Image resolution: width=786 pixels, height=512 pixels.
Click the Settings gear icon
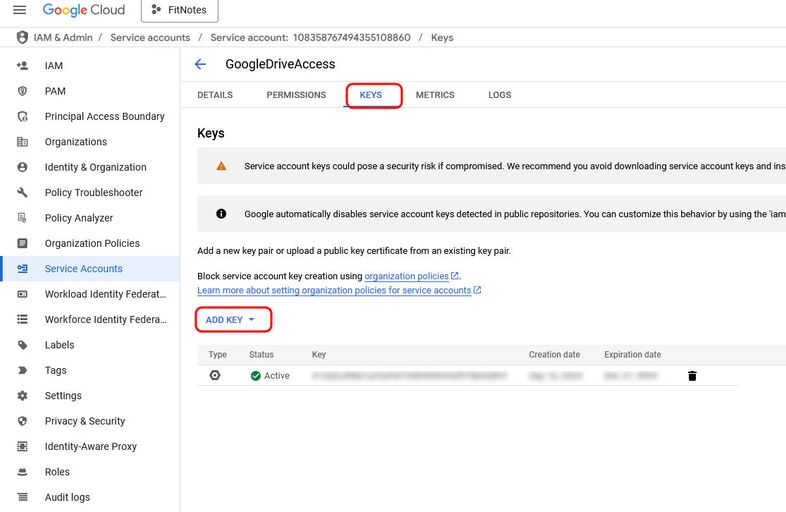point(23,396)
